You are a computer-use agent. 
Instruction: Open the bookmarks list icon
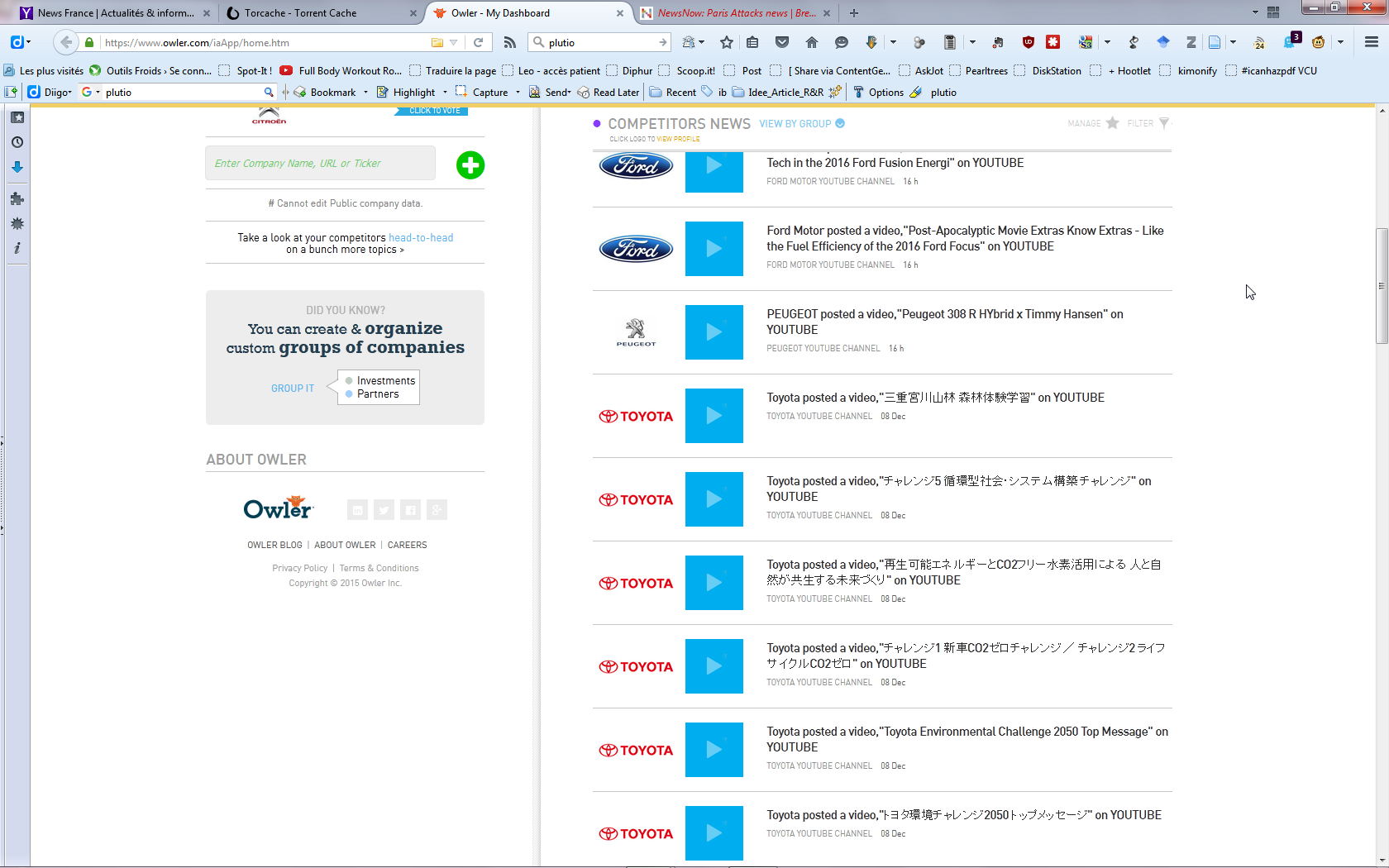pos(752,42)
